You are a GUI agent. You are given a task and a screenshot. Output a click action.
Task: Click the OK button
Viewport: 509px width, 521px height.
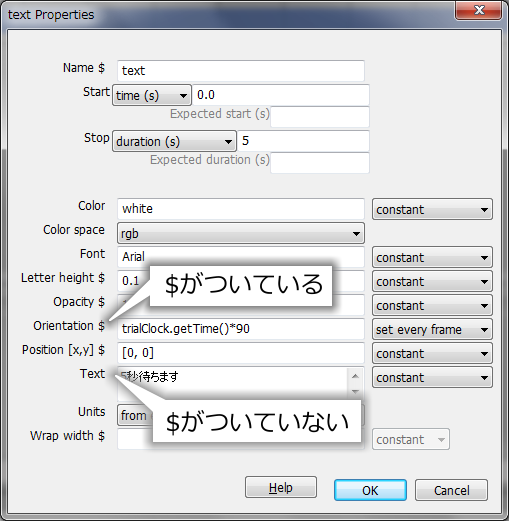point(370,490)
